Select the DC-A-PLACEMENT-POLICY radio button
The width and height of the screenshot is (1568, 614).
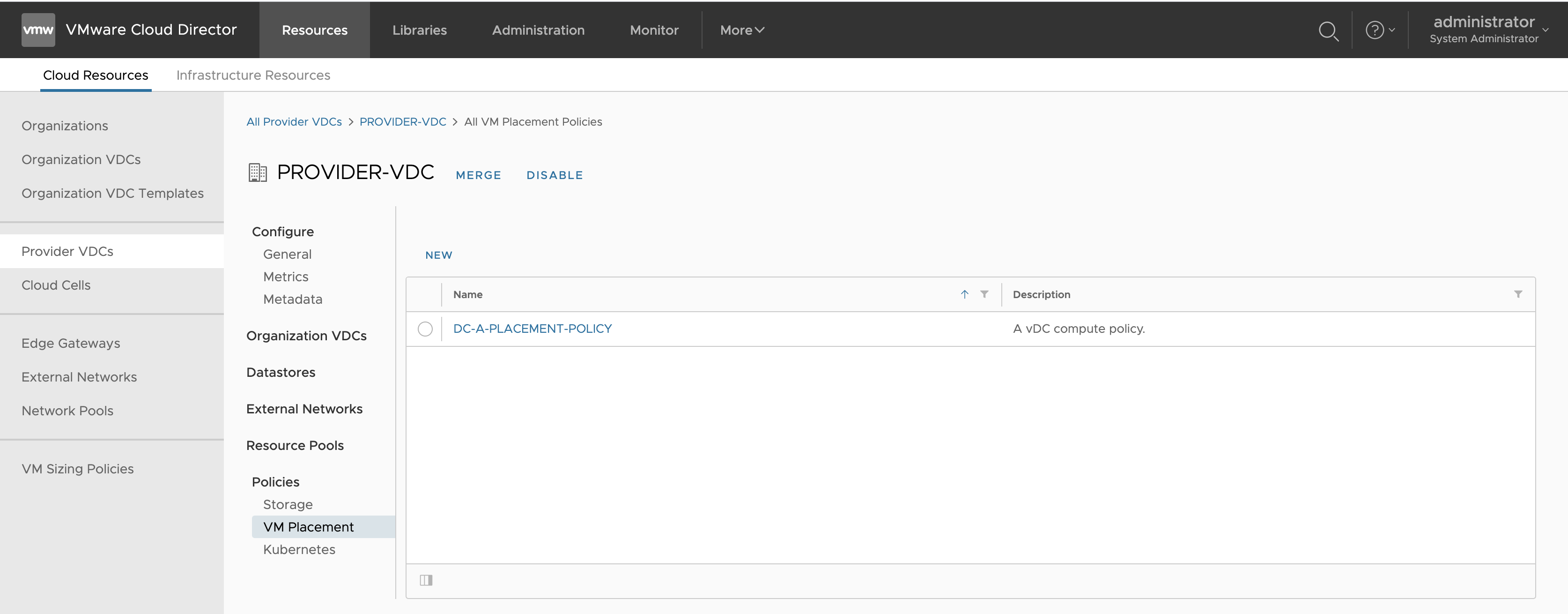coord(425,329)
